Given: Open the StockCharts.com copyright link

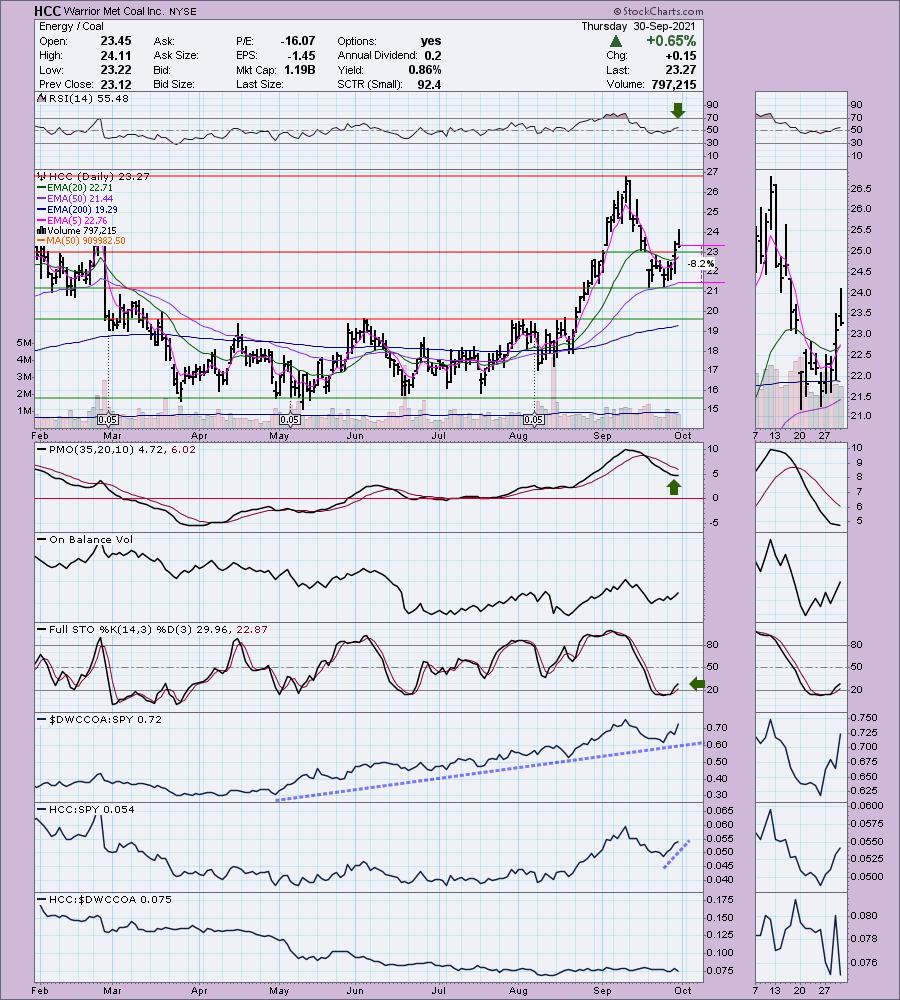Looking at the screenshot, I should (x=659, y=11).
